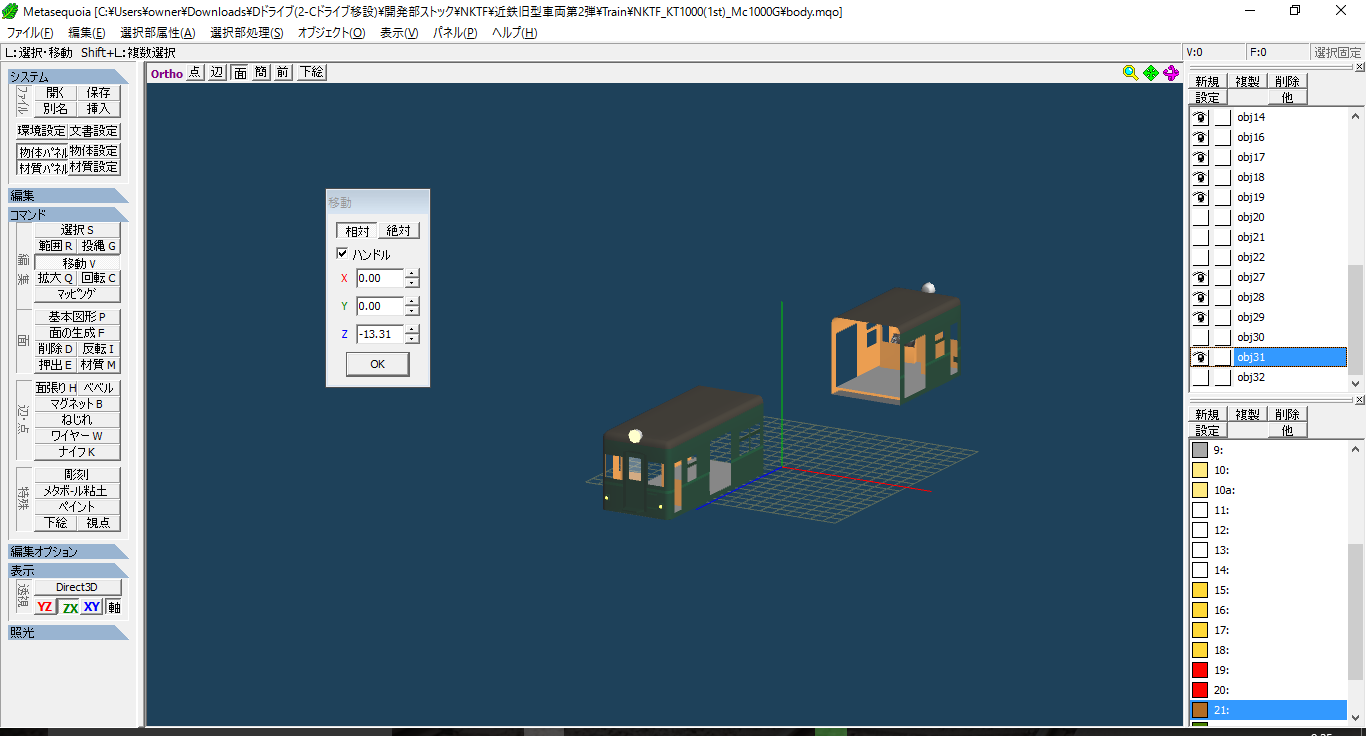Select the 基本図形 P primitive command

click(77, 317)
